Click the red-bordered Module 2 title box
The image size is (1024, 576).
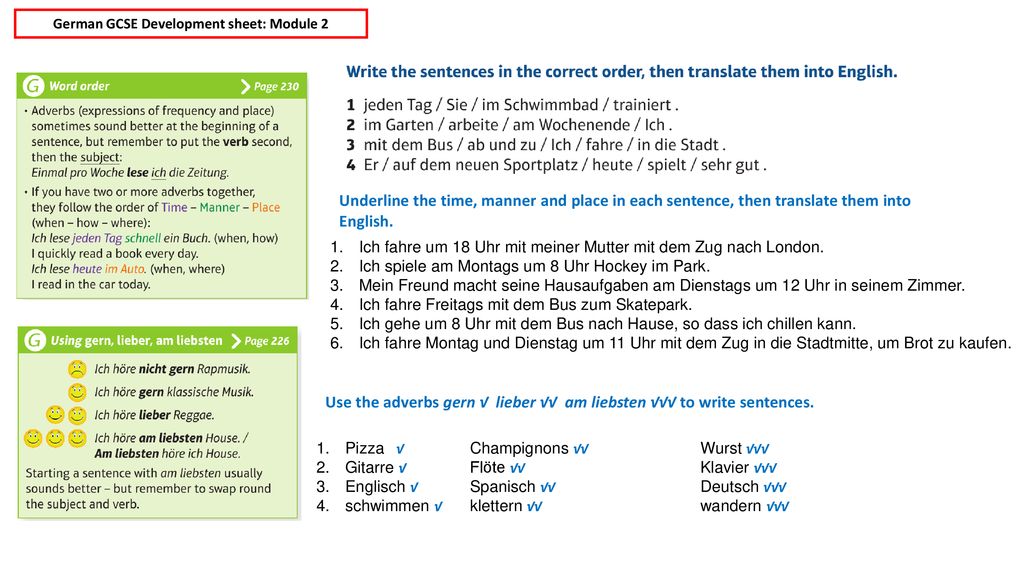pyautogui.click(x=191, y=24)
